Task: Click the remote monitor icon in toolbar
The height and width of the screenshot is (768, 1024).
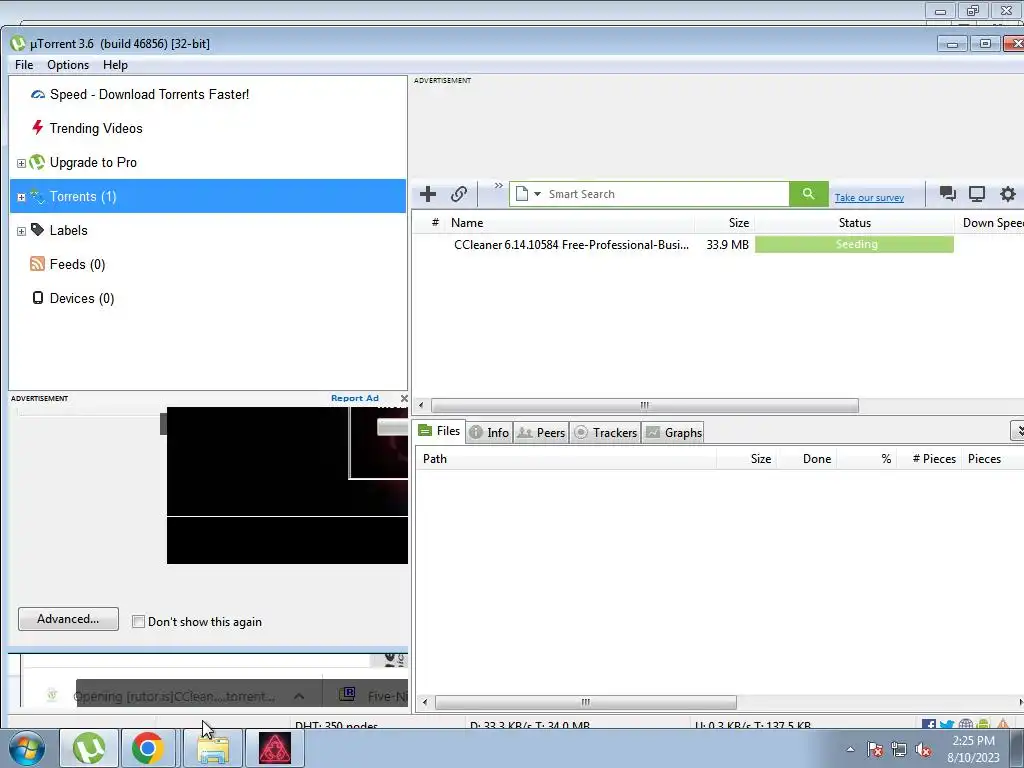Action: coord(977,193)
